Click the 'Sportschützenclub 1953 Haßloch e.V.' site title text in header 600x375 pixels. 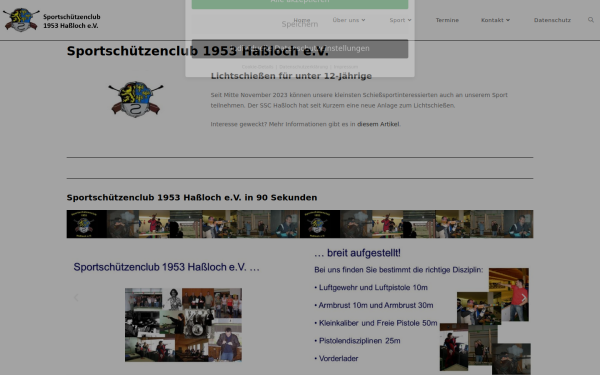72,21
